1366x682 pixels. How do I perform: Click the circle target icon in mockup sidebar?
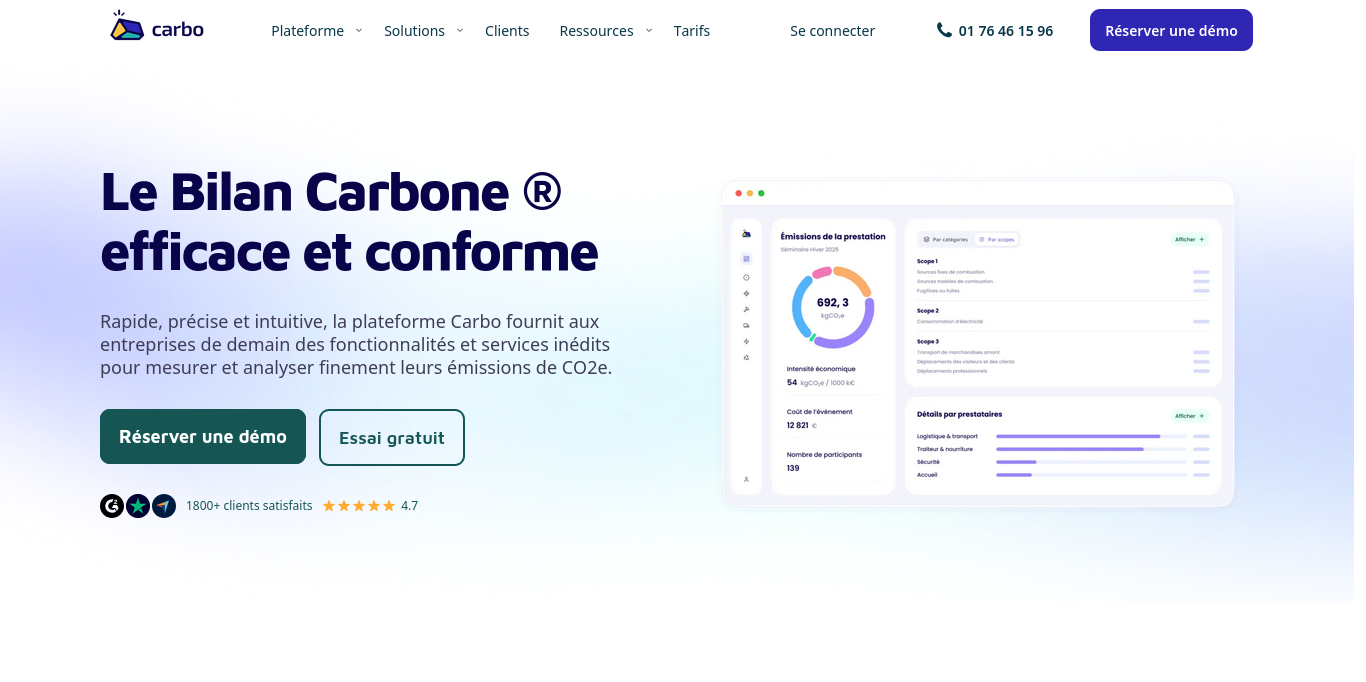click(746, 277)
